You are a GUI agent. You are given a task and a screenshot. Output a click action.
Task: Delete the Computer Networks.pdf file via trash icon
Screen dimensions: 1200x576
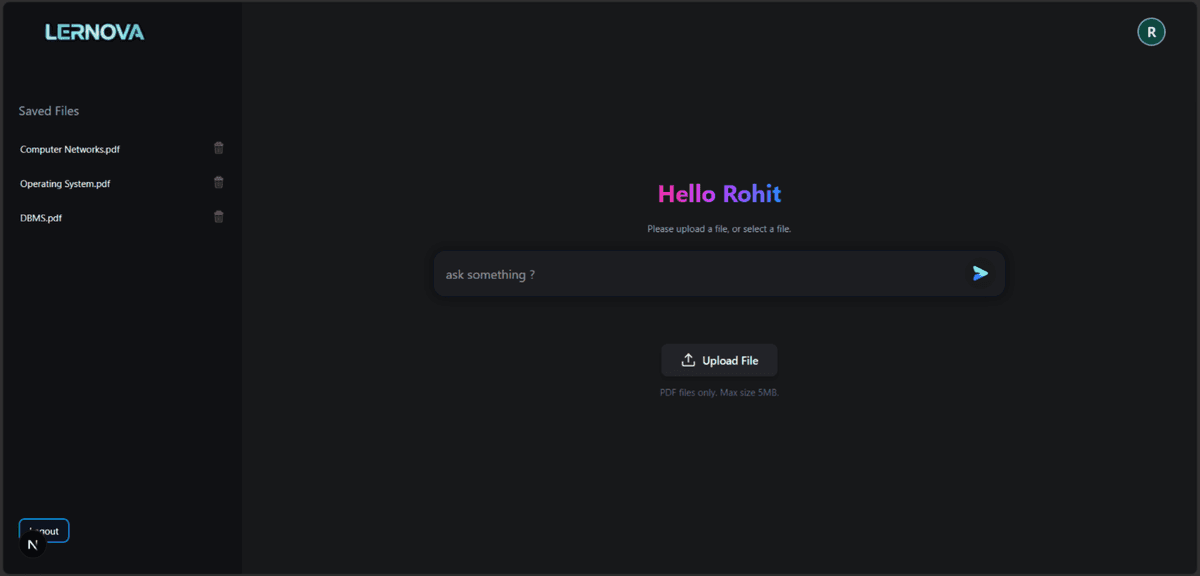pyautogui.click(x=219, y=148)
